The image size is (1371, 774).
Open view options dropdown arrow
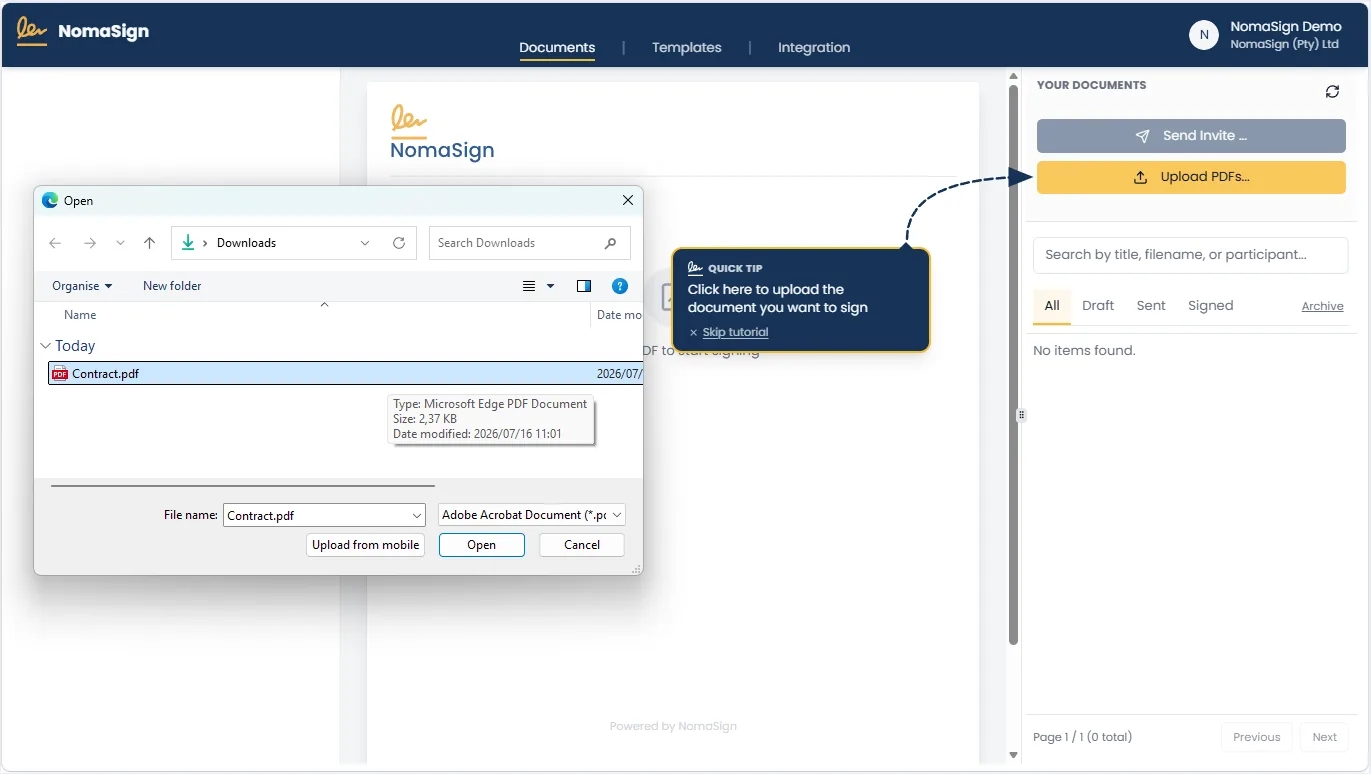[550, 286]
